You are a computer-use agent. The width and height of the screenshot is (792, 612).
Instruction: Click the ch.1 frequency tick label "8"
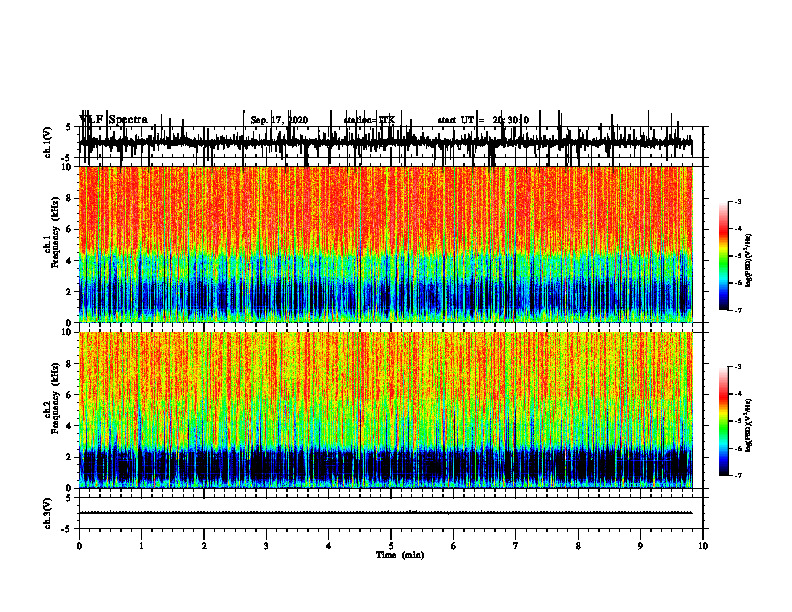point(69,198)
